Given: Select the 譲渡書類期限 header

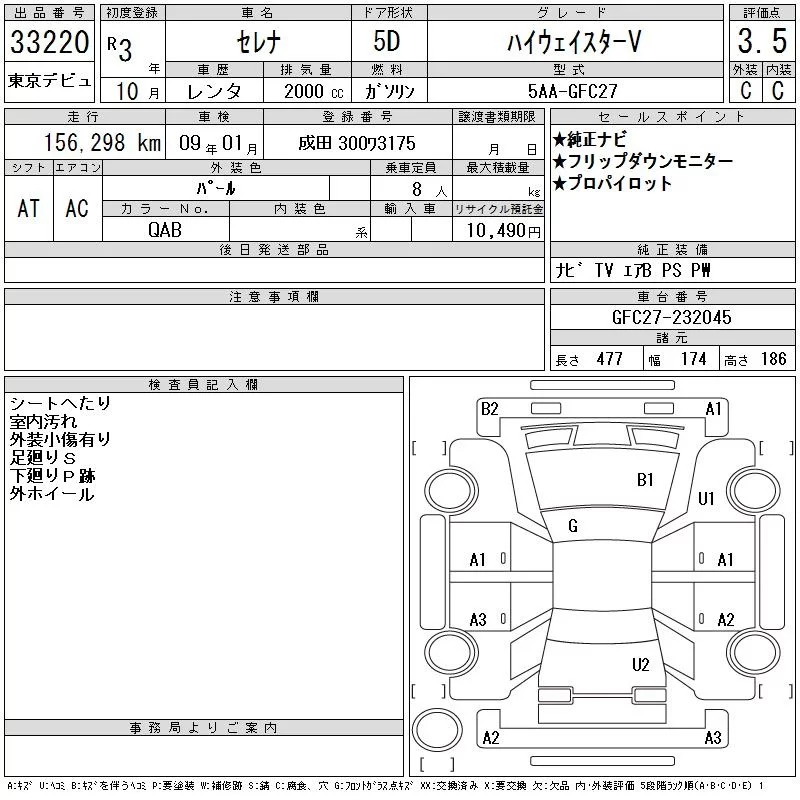Looking at the screenshot, I should point(497,117).
